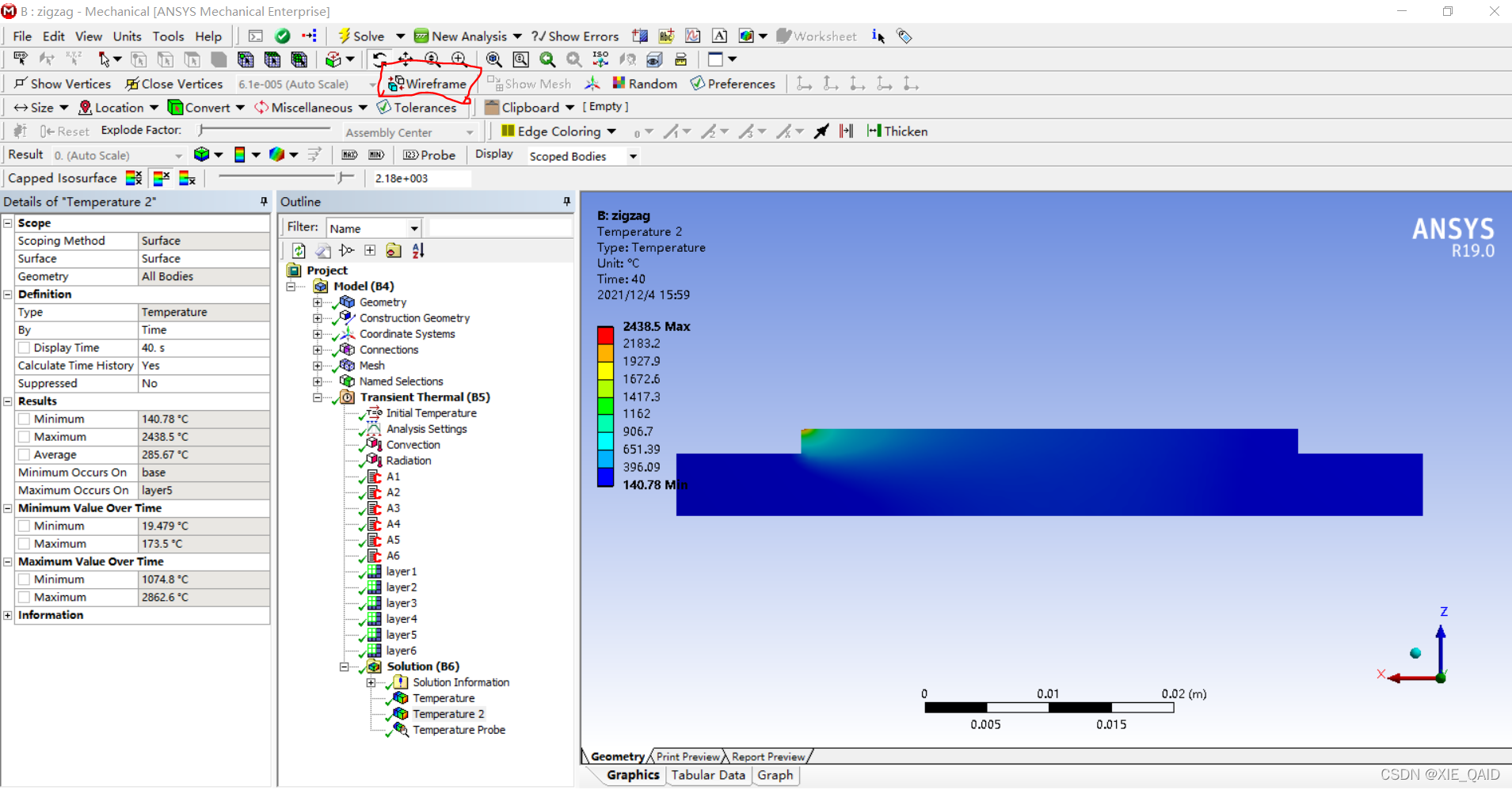Open the Edge Coloring dropdown arrow
The image size is (1512, 790).
point(612,131)
